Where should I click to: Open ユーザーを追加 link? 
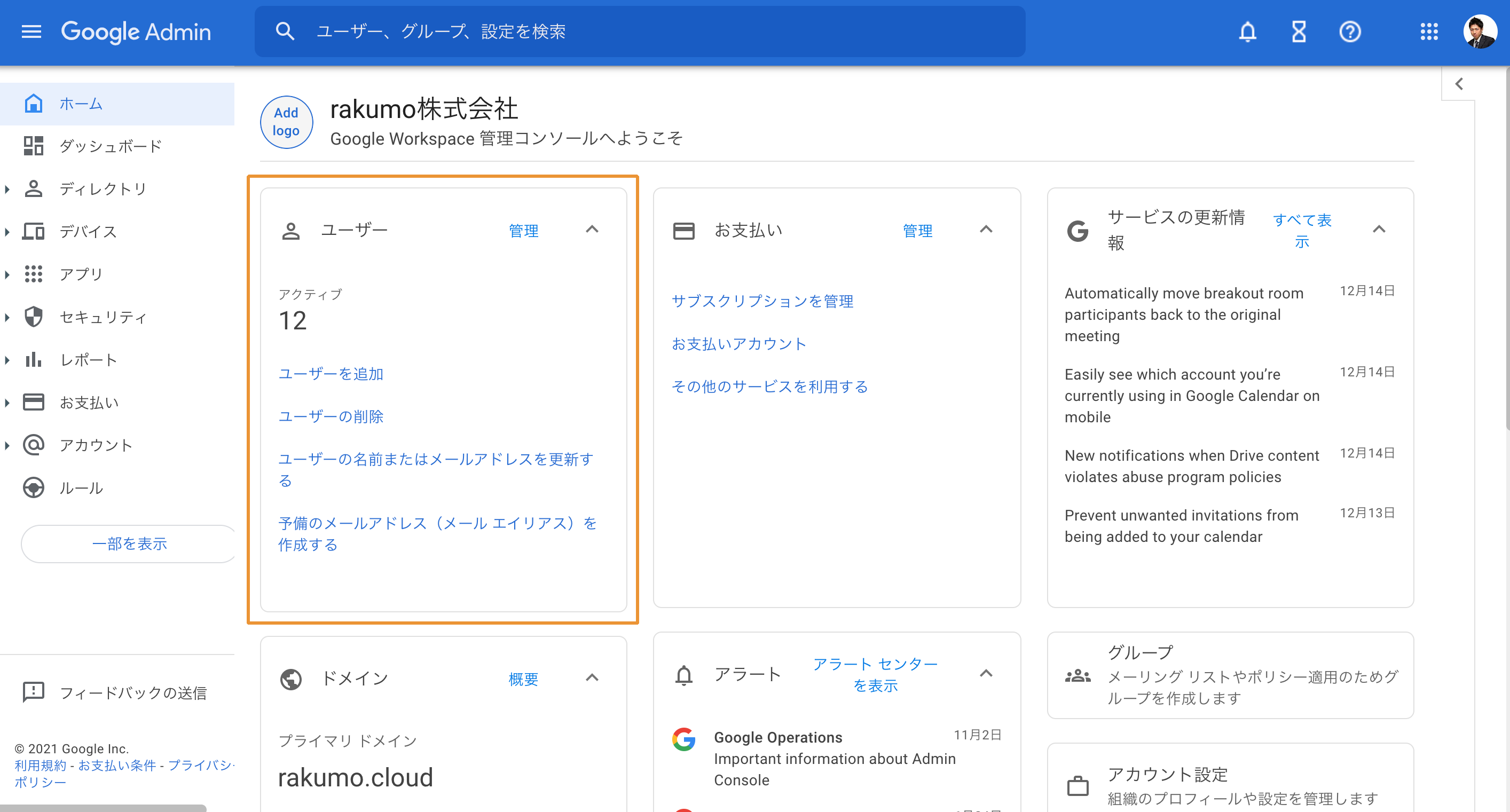click(x=331, y=374)
